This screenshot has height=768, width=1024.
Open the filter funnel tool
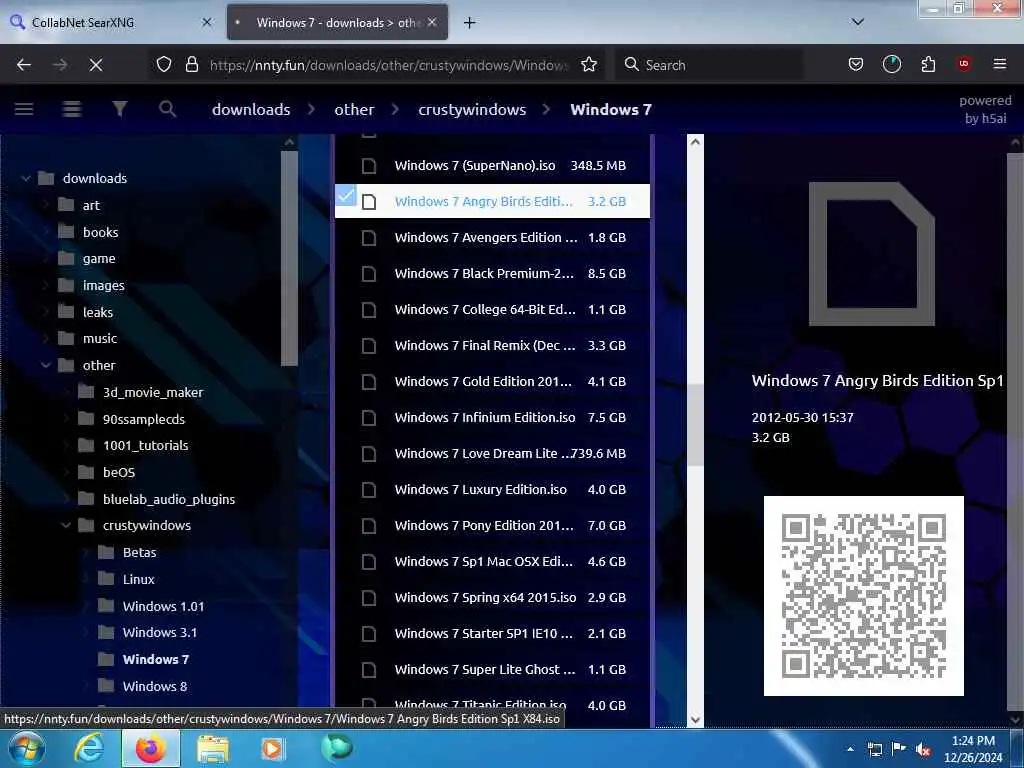tap(120, 109)
